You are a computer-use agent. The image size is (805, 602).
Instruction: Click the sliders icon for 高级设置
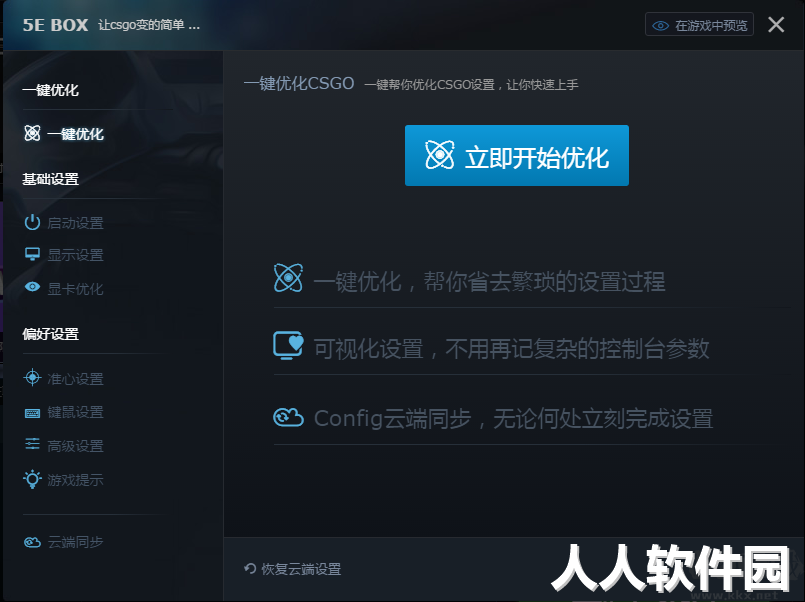pyautogui.click(x=32, y=444)
